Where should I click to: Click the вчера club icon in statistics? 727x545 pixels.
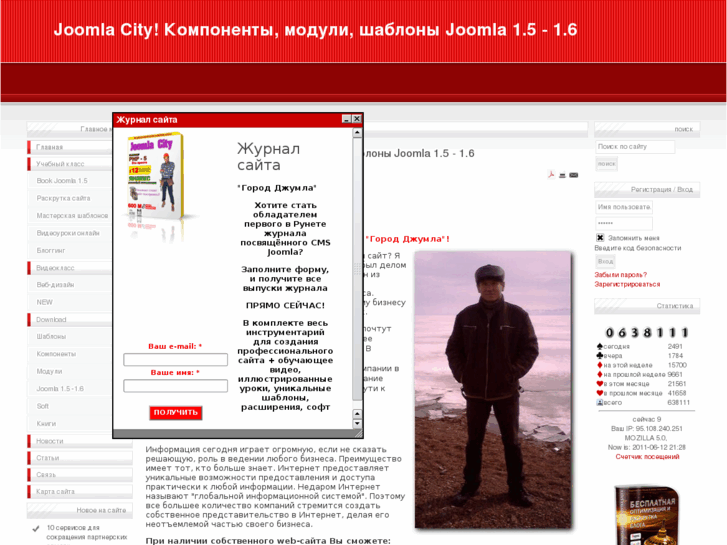[x=599, y=355]
